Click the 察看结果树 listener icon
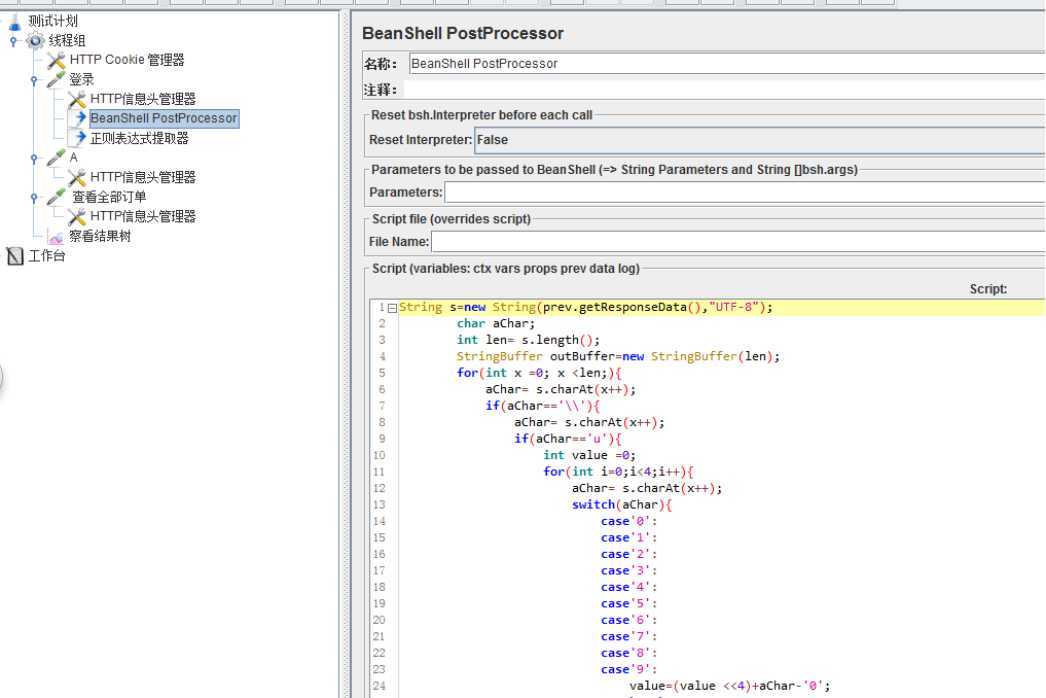Viewport: 1046px width, 698px height. tap(56, 237)
